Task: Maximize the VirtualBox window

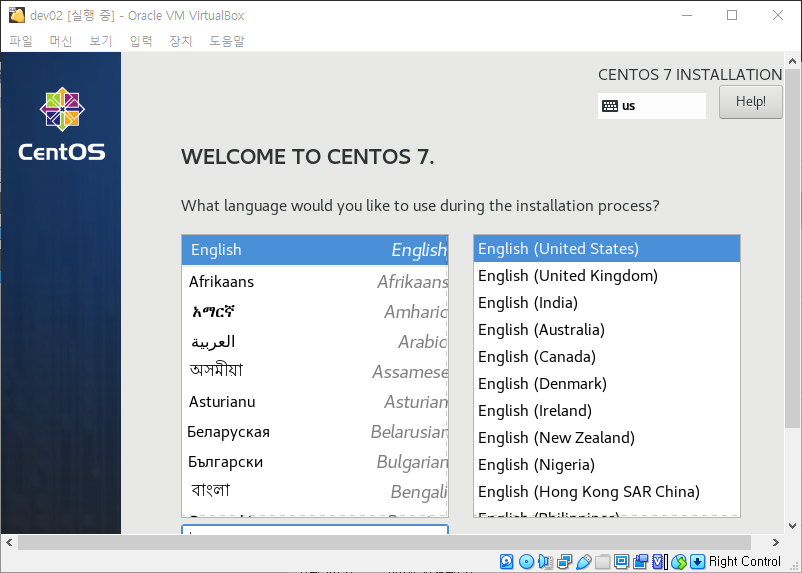Action: tap(732, 15)
